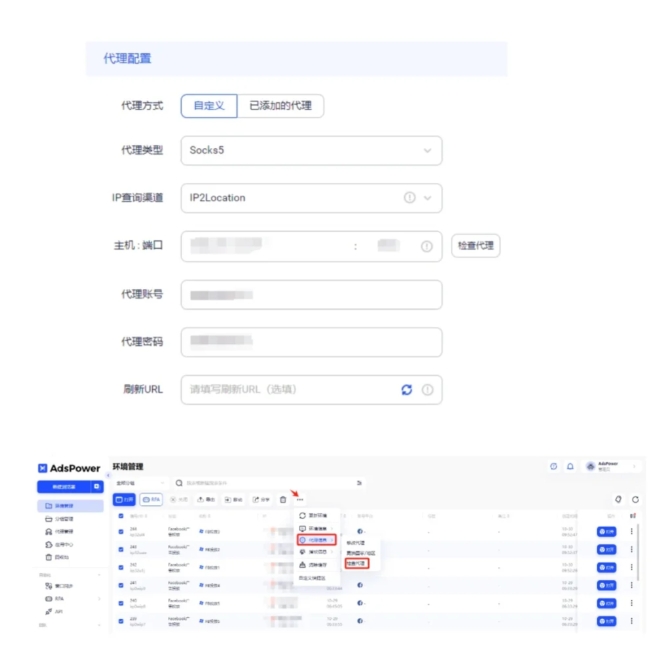The width and height of the screenshot is (652, 646).
Task: Open 代理管理 in sidebar
Action: tap(70, 532)
